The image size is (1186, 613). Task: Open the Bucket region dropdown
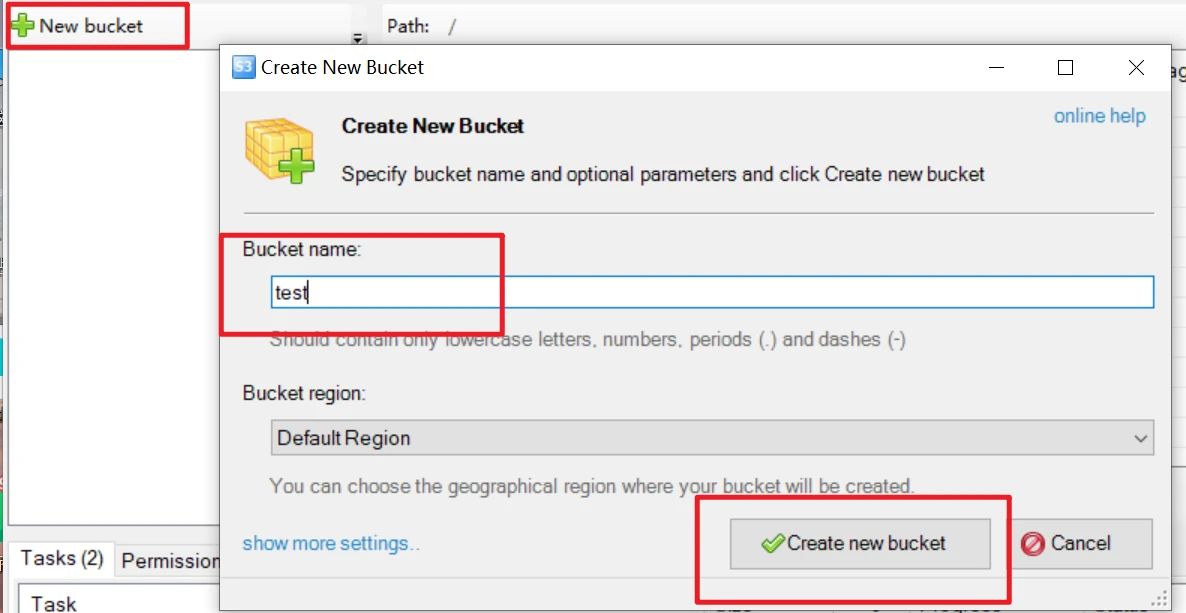point(712,438)
